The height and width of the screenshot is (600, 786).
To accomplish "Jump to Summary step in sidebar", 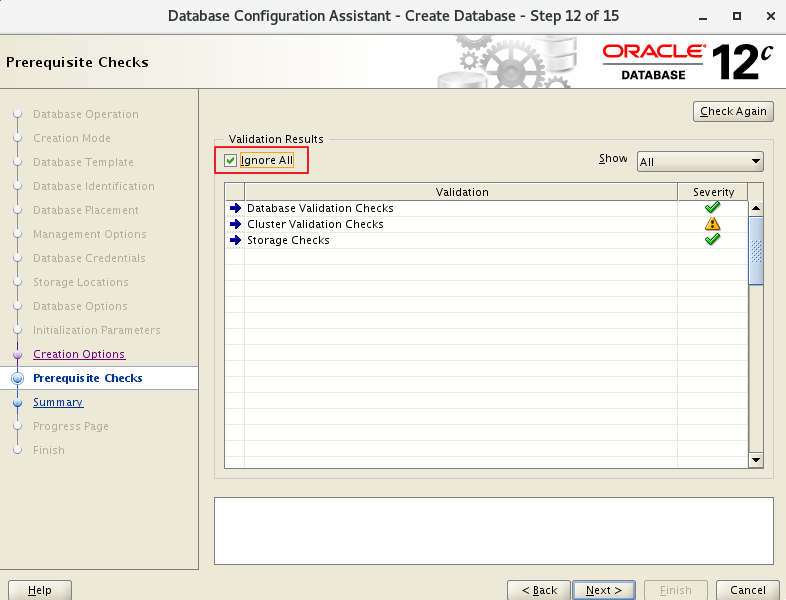I will pyautogui.click(x=58, y=402).
